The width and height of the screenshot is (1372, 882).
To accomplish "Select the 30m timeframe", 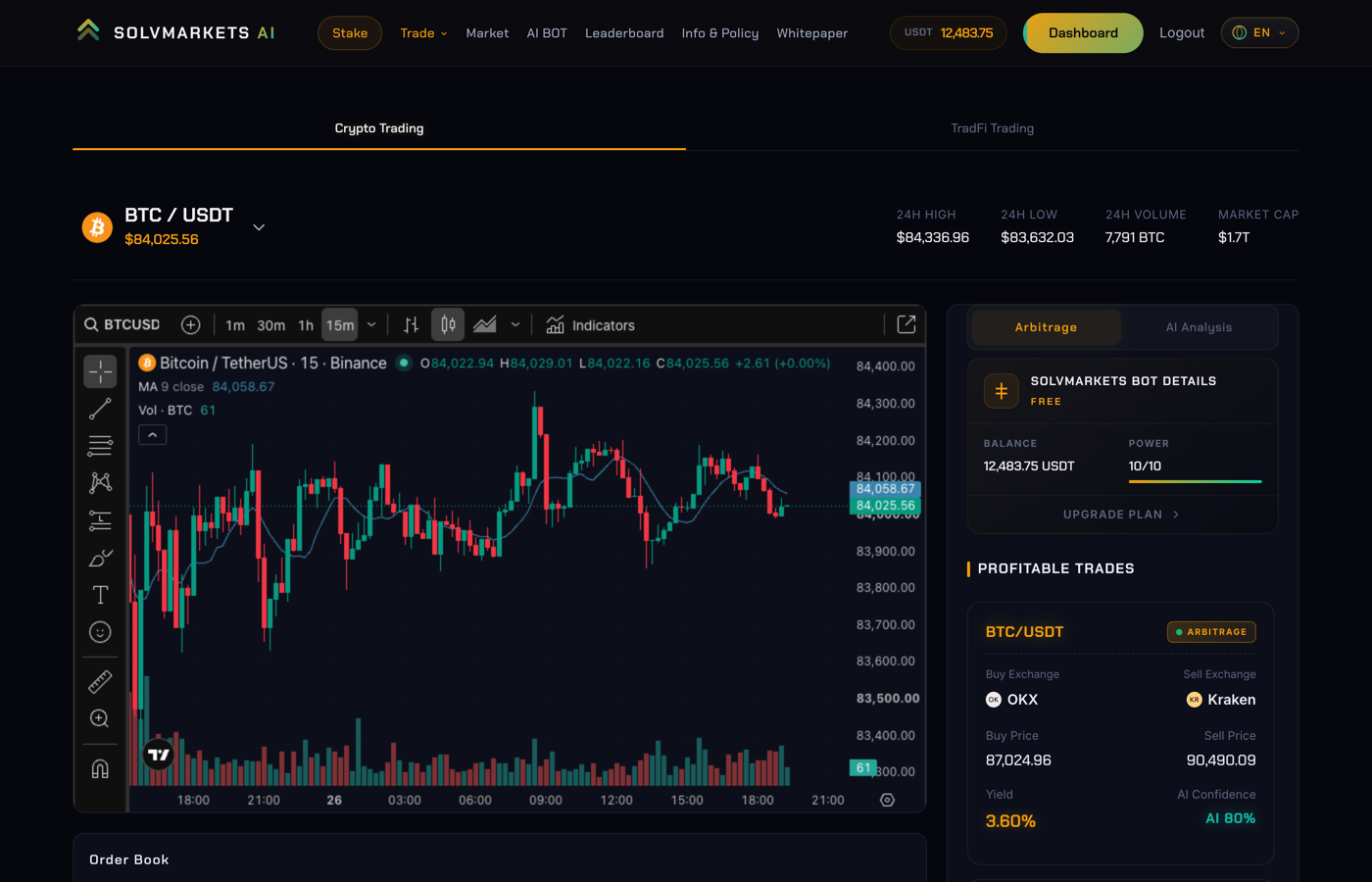I will [271, 325].
